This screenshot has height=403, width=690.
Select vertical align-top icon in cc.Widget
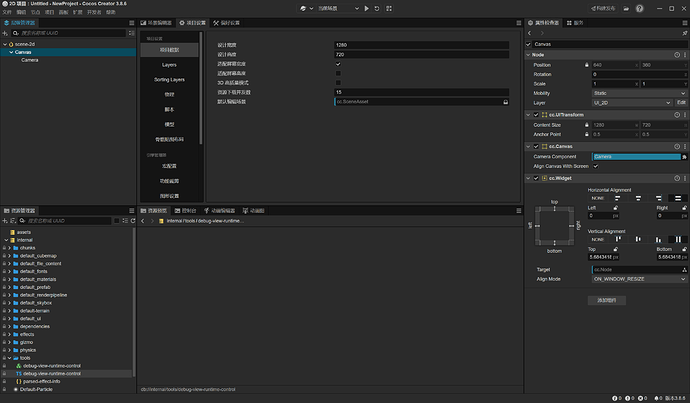(618, 239)
